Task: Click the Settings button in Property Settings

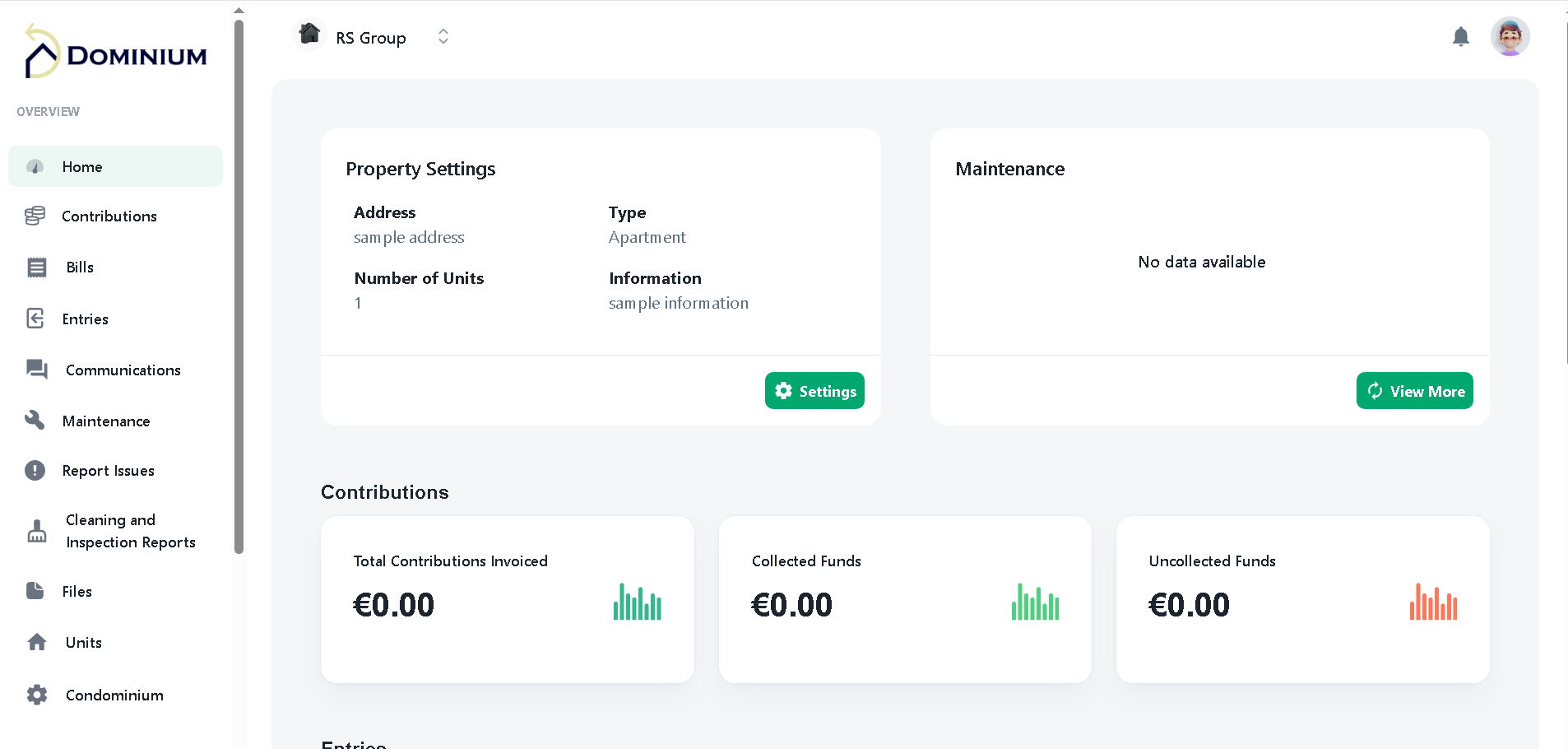Action: coord(814,390)
